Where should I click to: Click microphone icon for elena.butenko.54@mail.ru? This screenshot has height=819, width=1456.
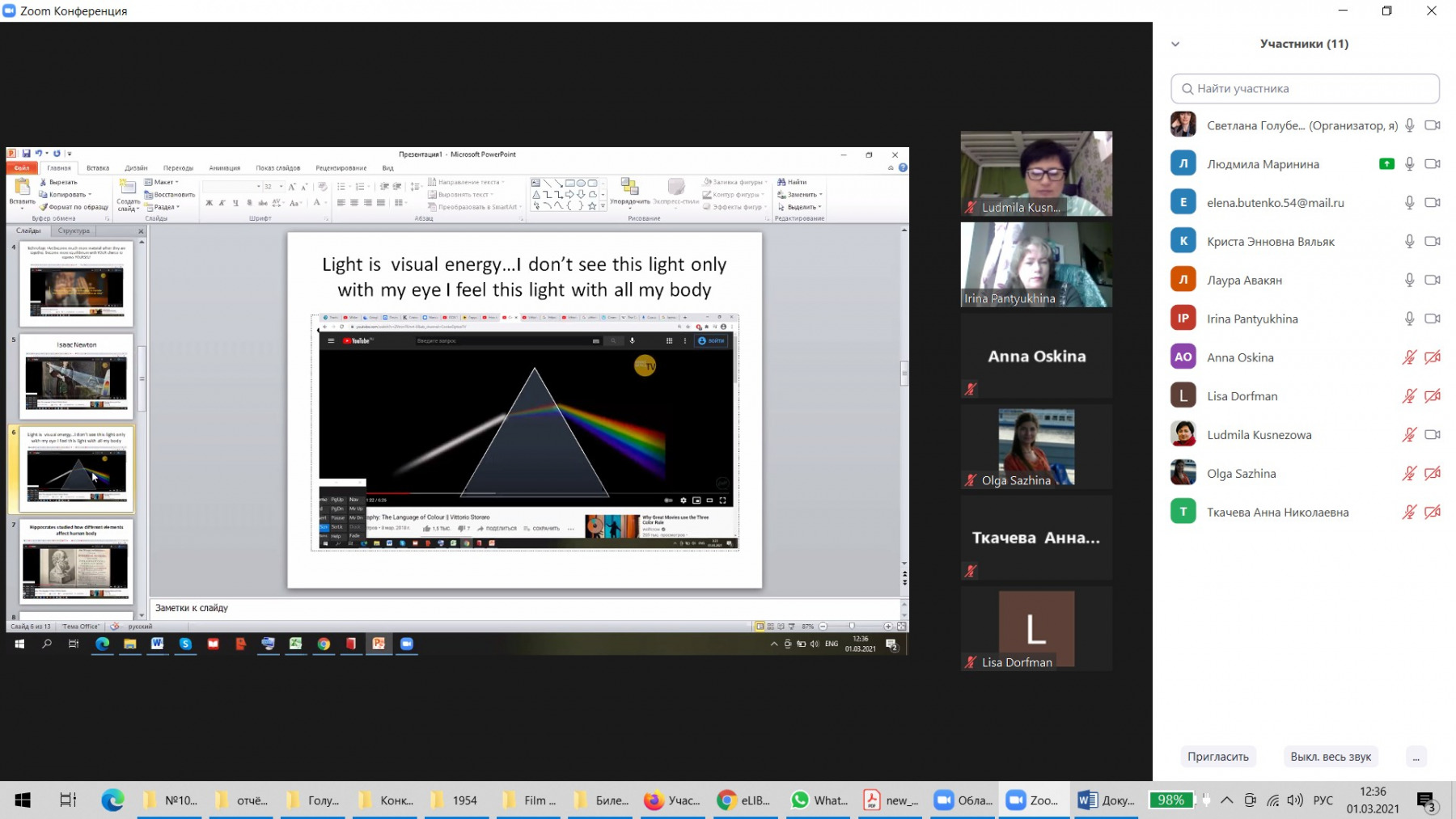(x=1409, y=203)
